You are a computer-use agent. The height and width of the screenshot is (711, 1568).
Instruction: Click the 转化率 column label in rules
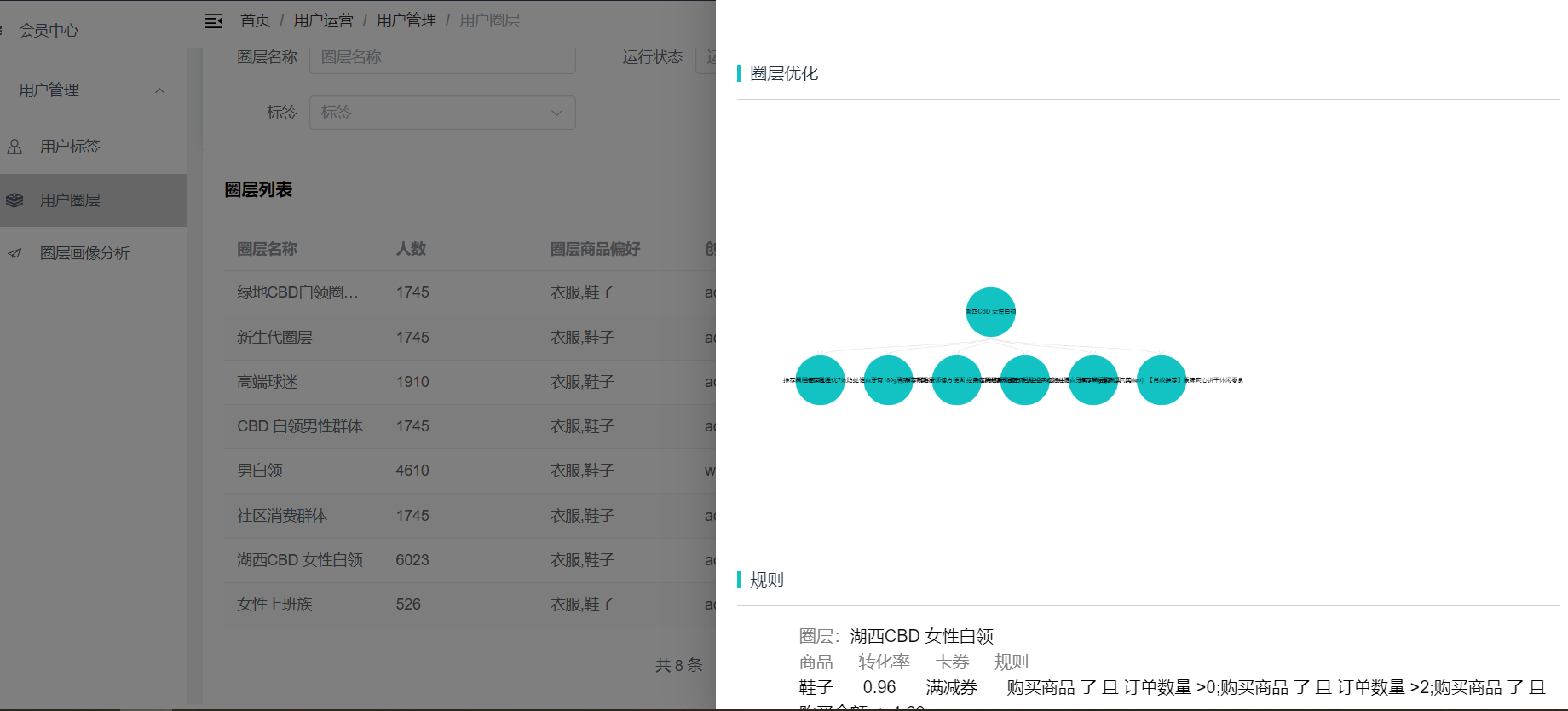884,662
